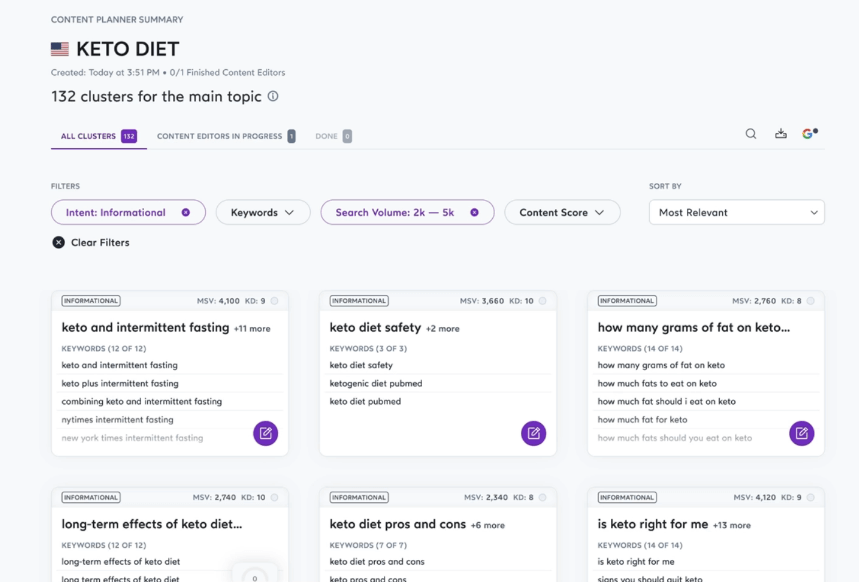Select the keto diet safety cluster circle

click(x=542, y=301)
